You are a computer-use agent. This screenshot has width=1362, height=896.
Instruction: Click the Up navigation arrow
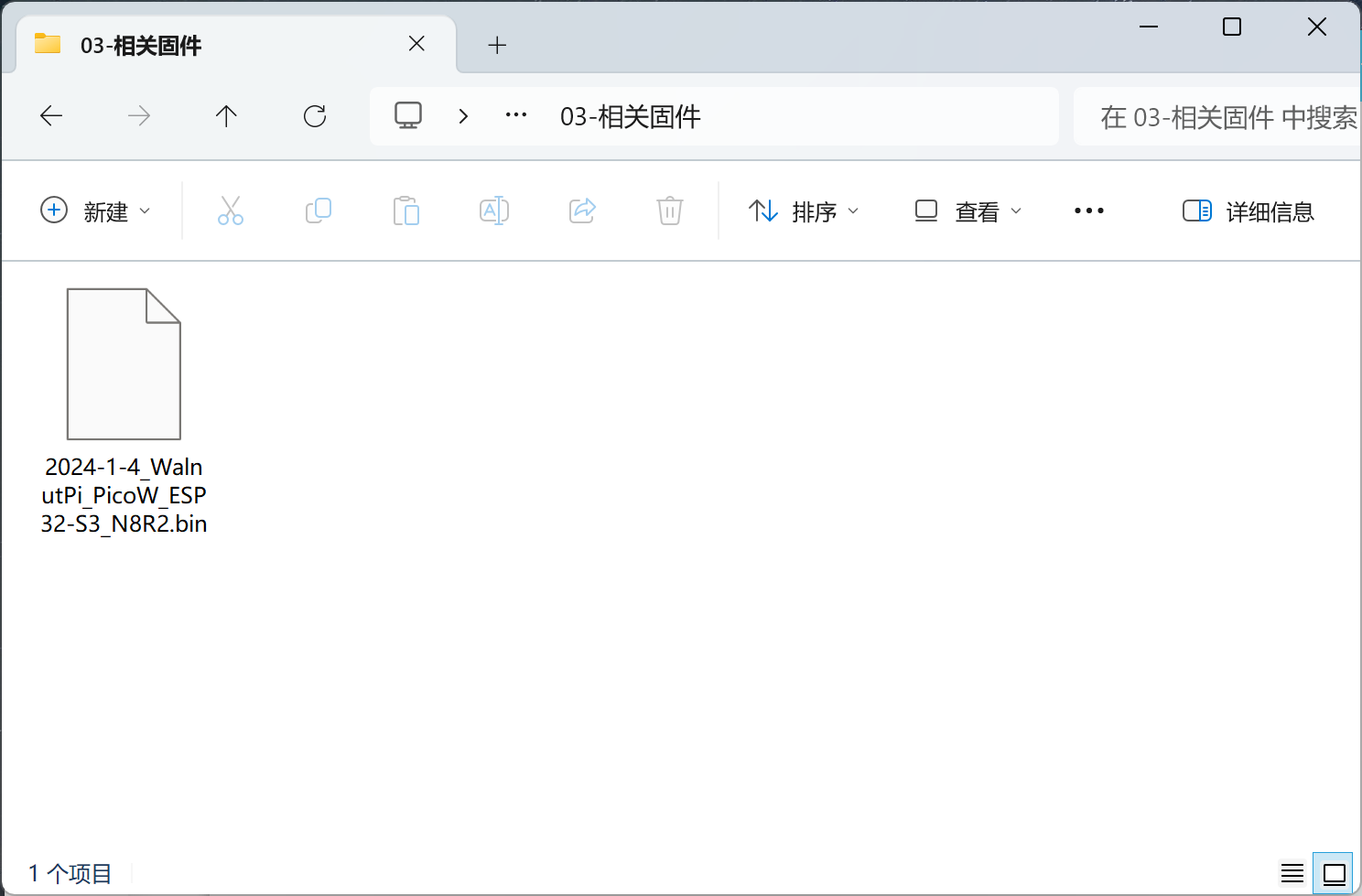pos(226,116)
